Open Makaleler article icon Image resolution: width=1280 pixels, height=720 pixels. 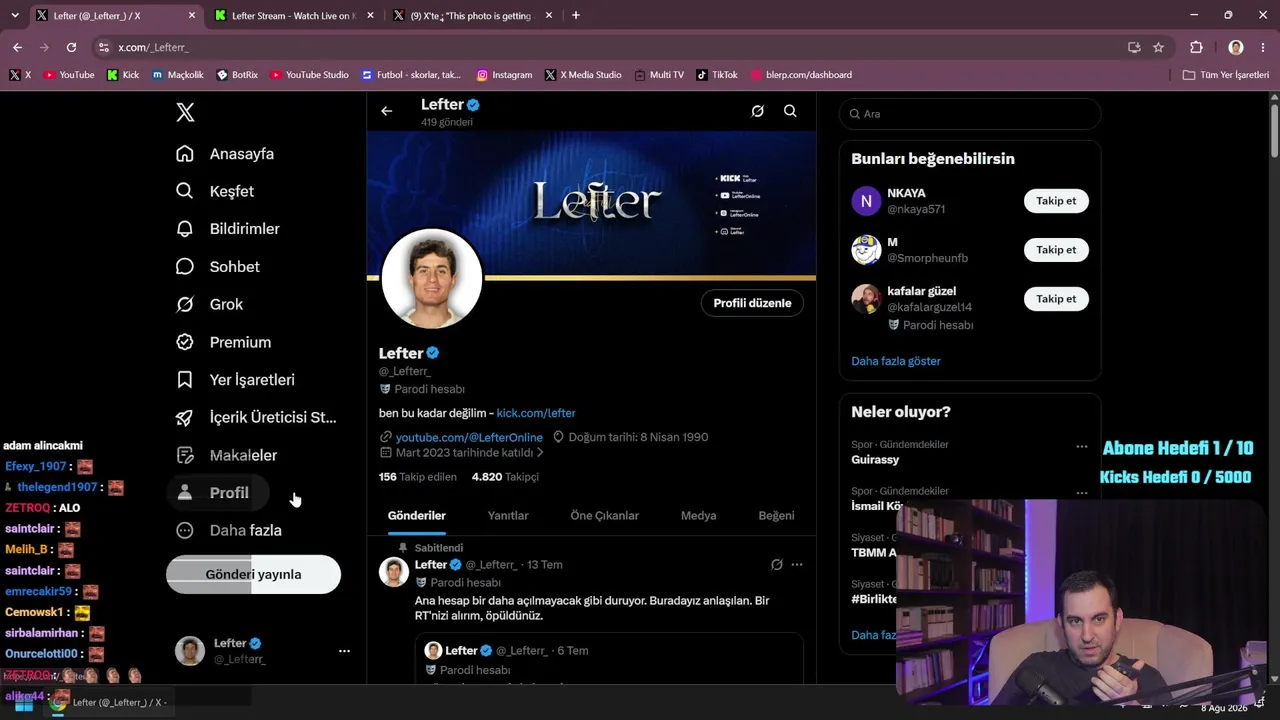click(184, 455)
